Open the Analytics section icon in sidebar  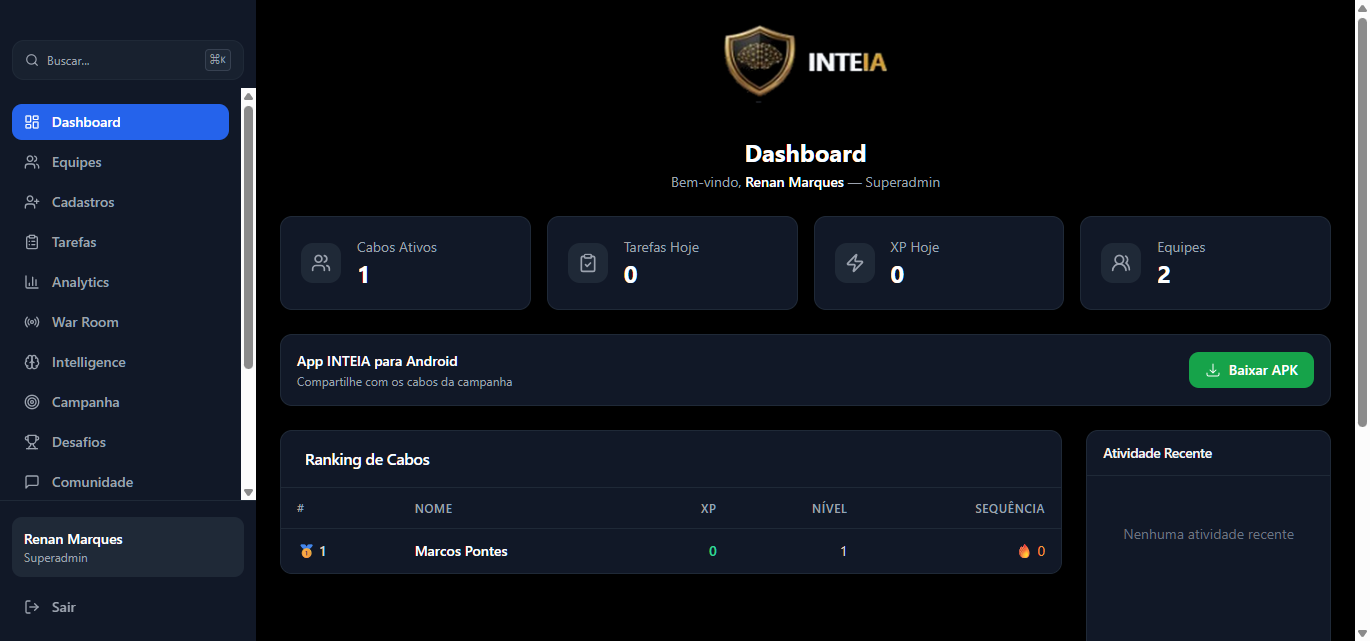33,282
